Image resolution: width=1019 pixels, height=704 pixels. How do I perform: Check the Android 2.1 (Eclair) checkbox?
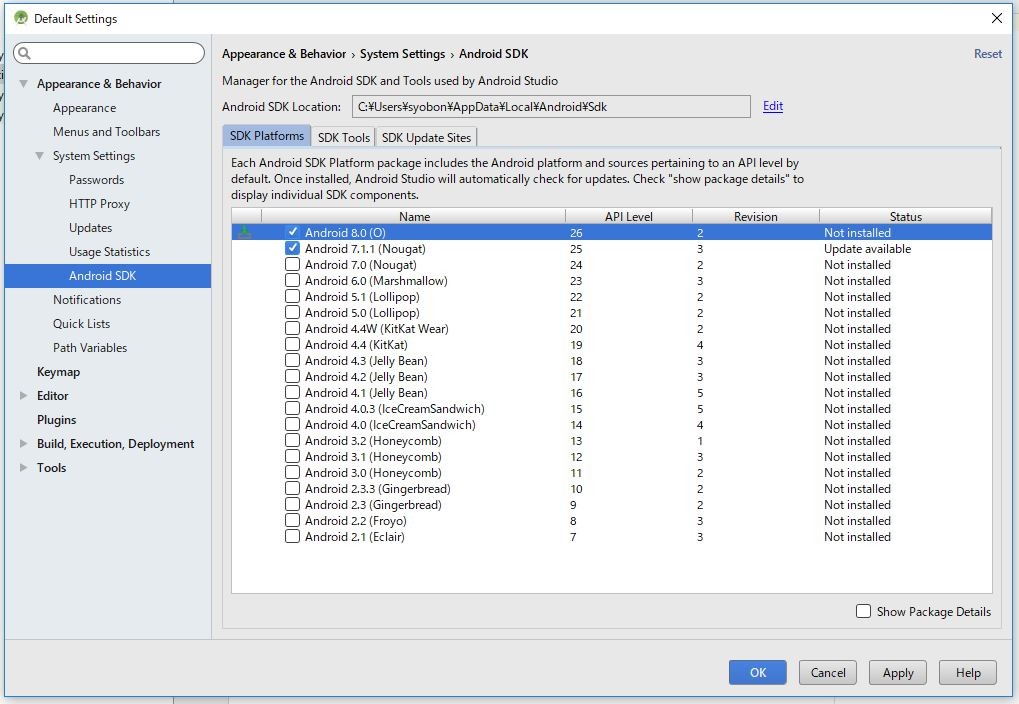[292, 536]
